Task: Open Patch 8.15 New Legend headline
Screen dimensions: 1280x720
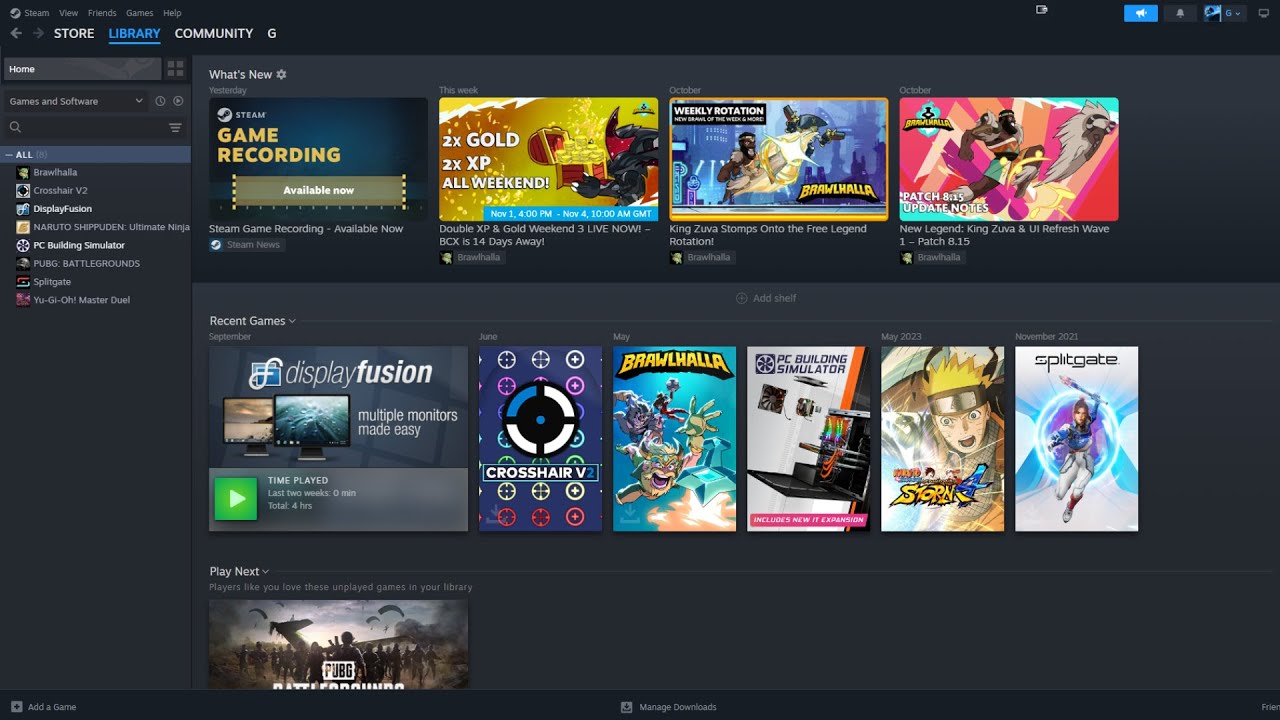Action: click(1004, 235)
